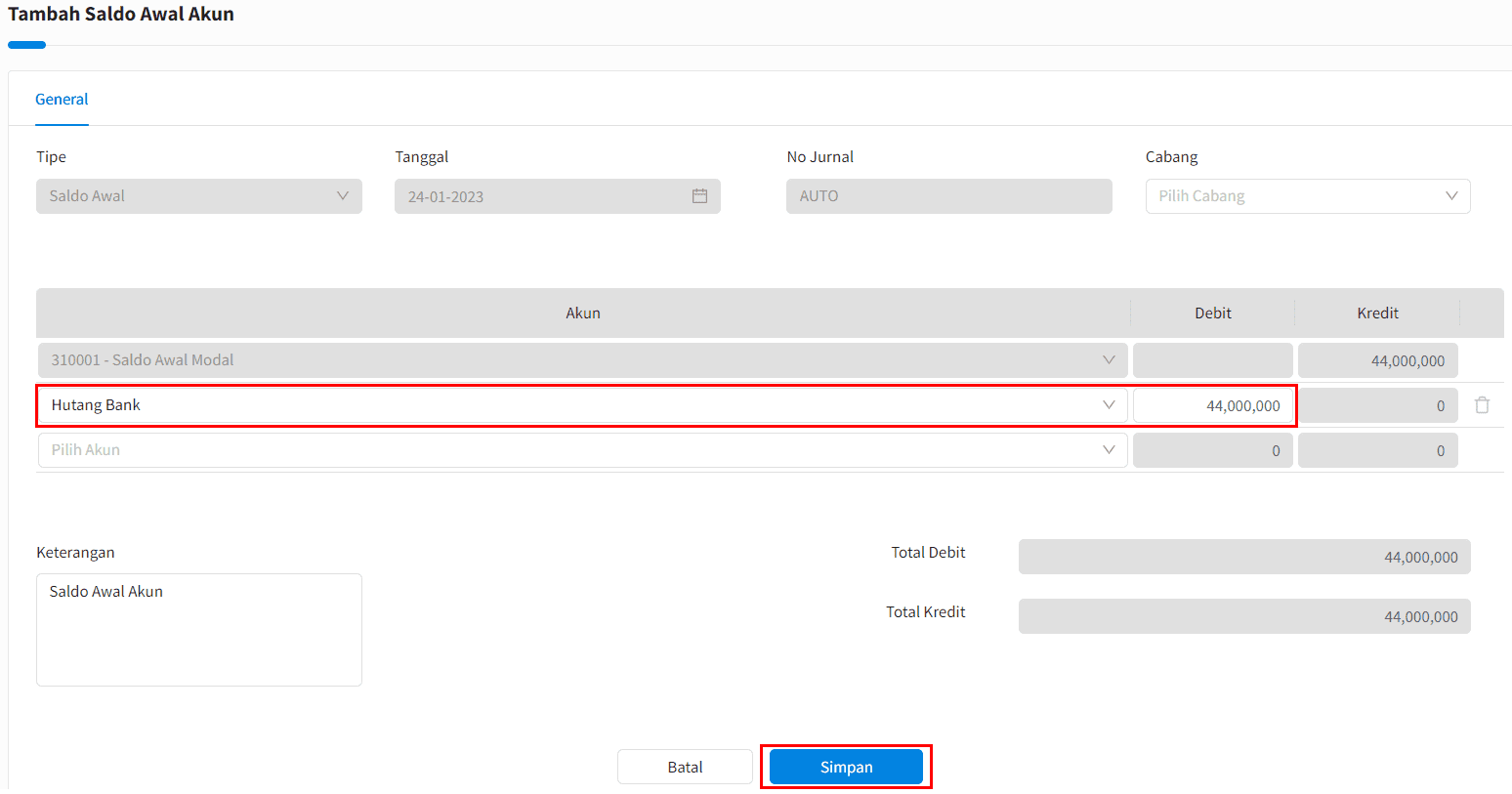Open the calendar icon in Tanggal field
Screen dimensions: 1512x794
tap(699, 196)
